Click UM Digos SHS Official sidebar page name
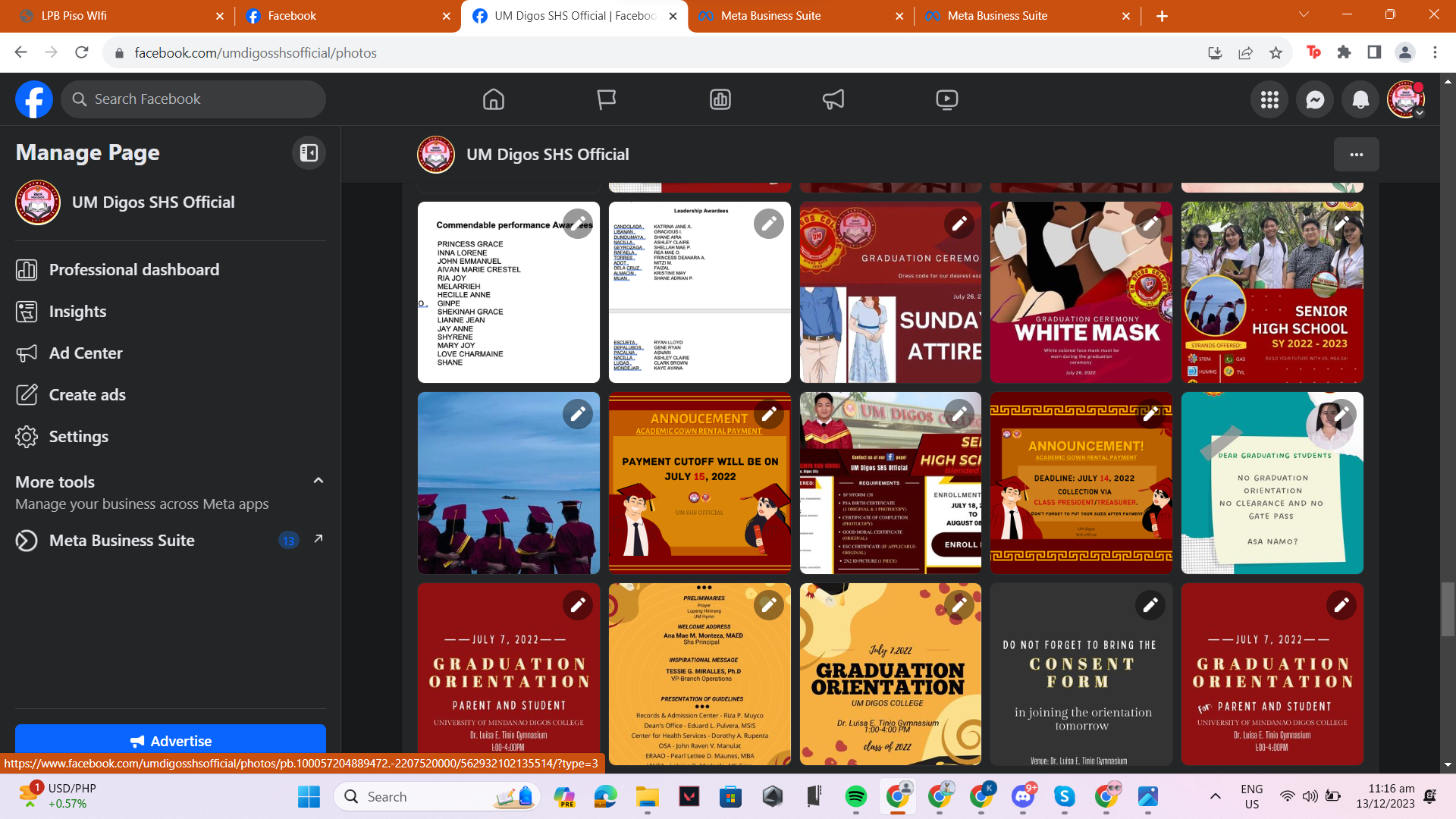The height and width of the screenshot is (819, 1456). (x=153, y=202)
